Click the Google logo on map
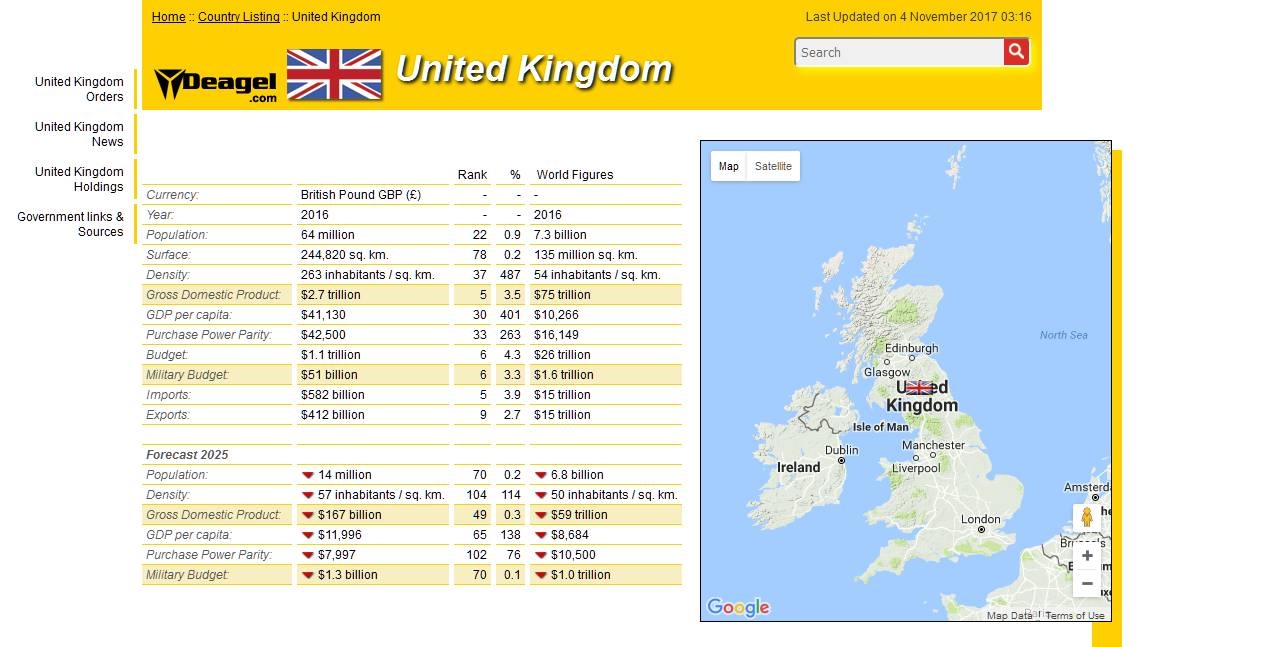 tap(738, 607)
